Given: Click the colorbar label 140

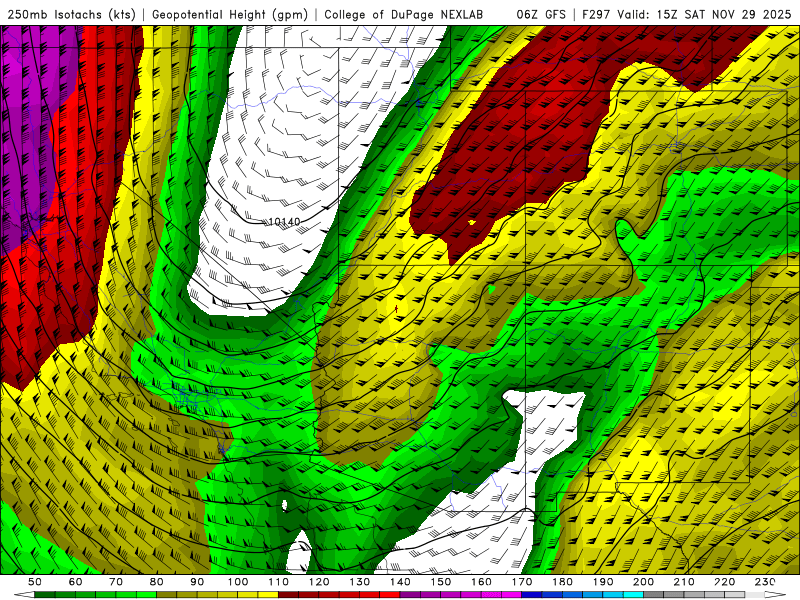Looking at the screenshot, I should coord(400,582).
